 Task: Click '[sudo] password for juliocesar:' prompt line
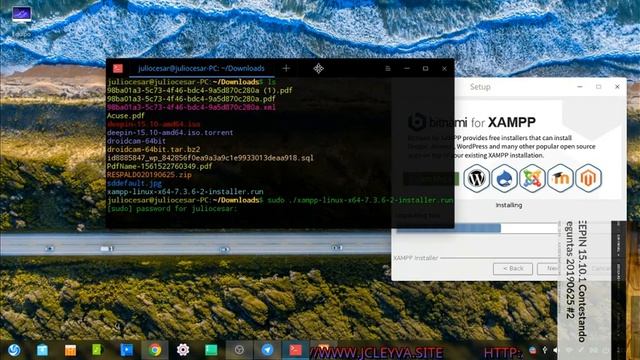click(x=172, y=209)
